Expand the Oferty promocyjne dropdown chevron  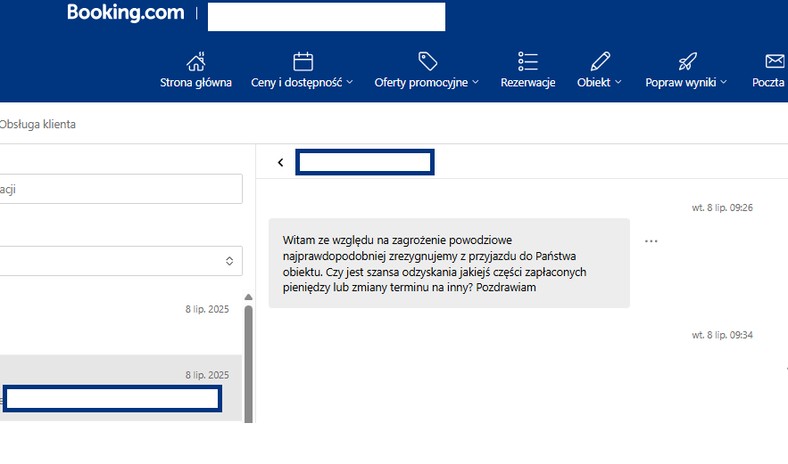click(475, 82)
